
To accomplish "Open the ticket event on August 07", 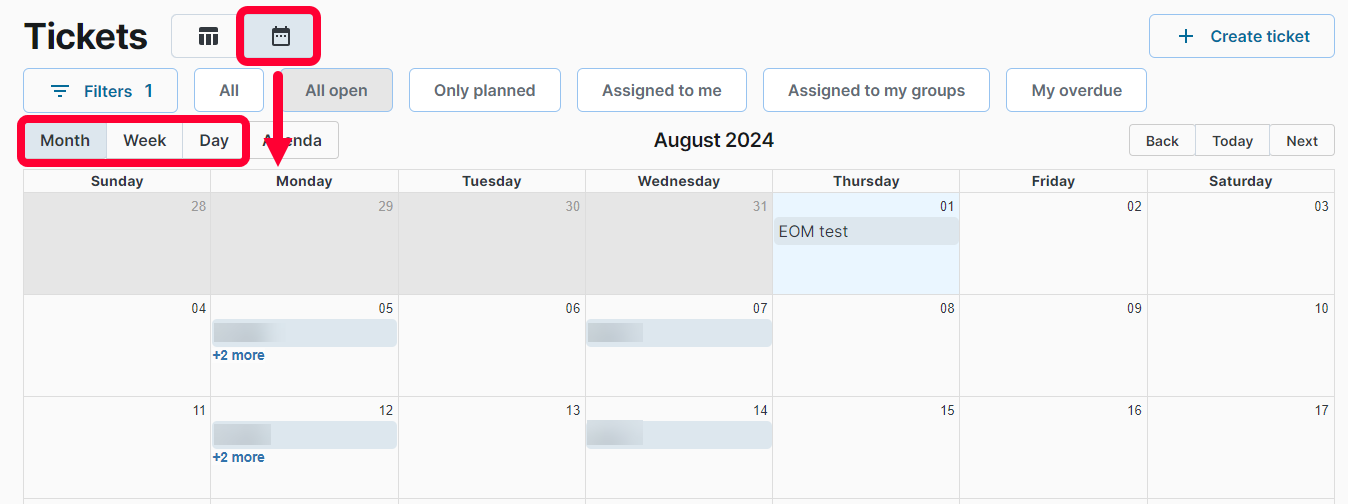I will coord(679,333).
